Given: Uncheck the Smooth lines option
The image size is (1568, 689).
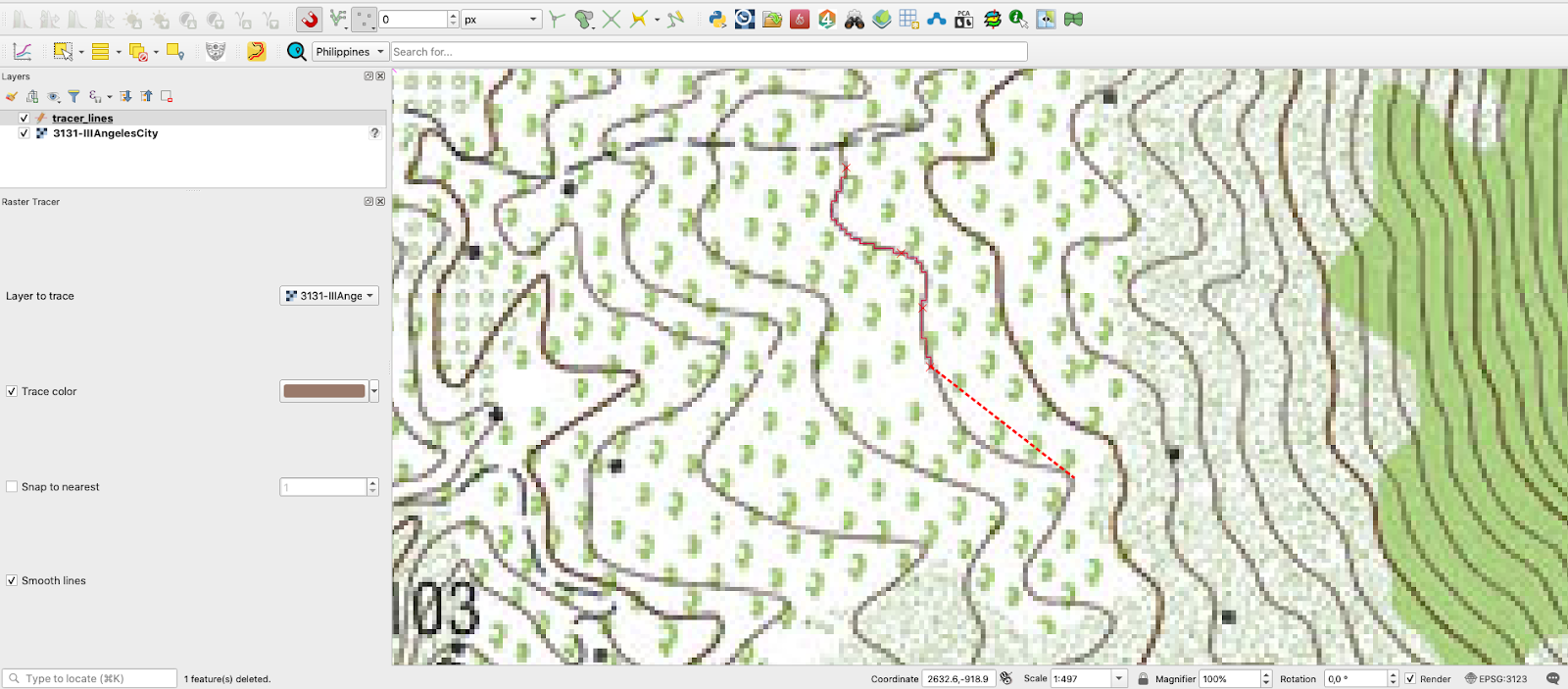Looking at the screenshot, I should point(12,581).
